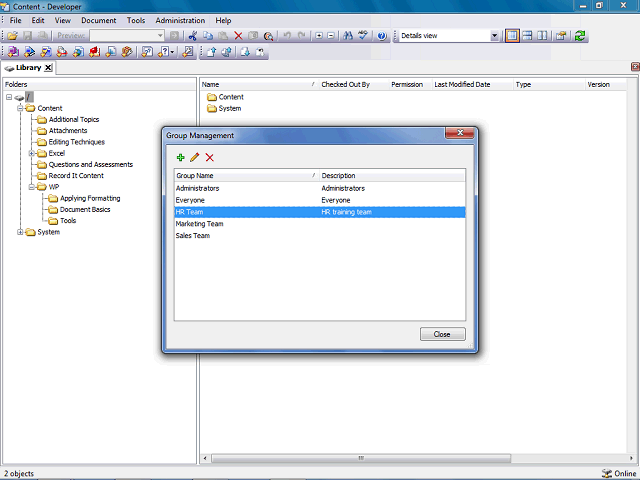Select the Library tab

[x=28, y=68]
